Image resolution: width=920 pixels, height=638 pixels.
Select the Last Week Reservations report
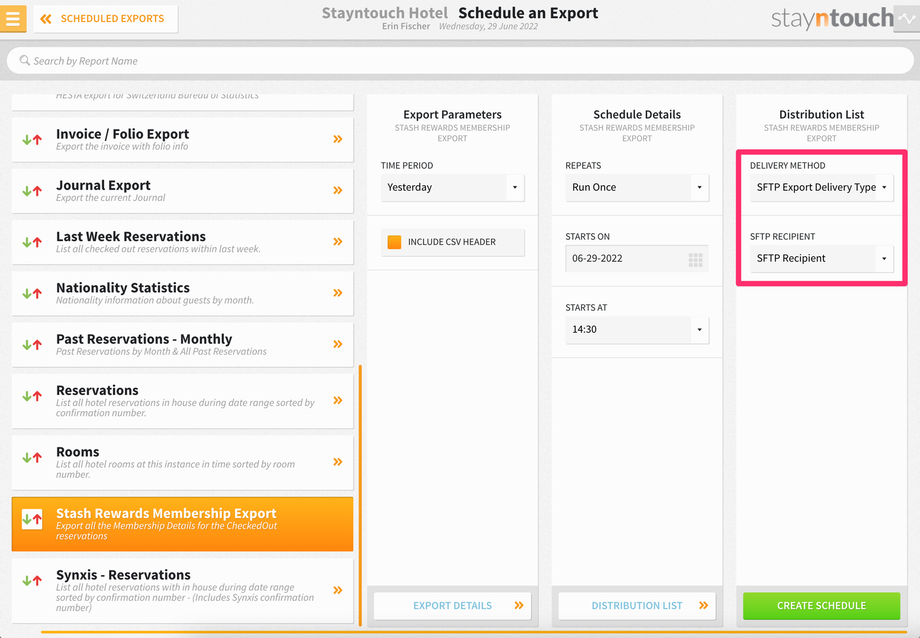pyautogui.click(x=182, y=242)
